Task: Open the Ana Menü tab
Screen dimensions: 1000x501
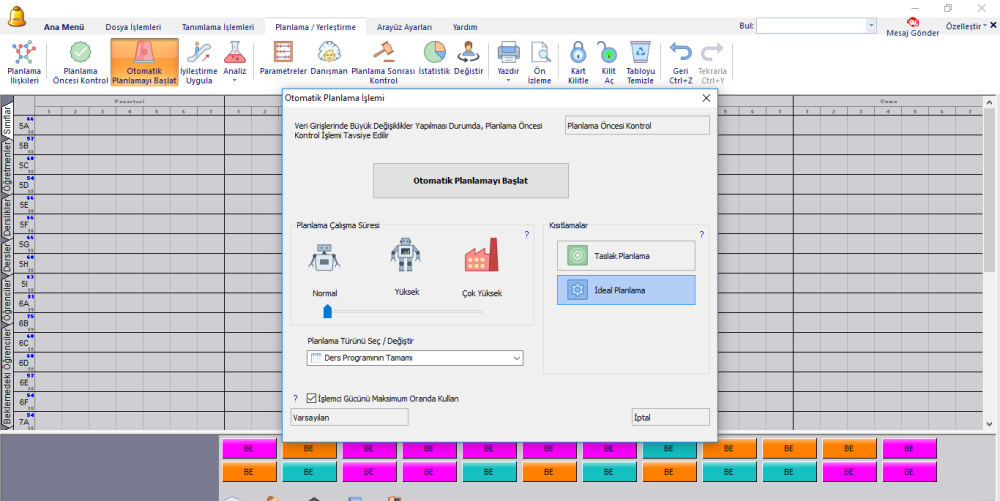Action: point(64,27)
